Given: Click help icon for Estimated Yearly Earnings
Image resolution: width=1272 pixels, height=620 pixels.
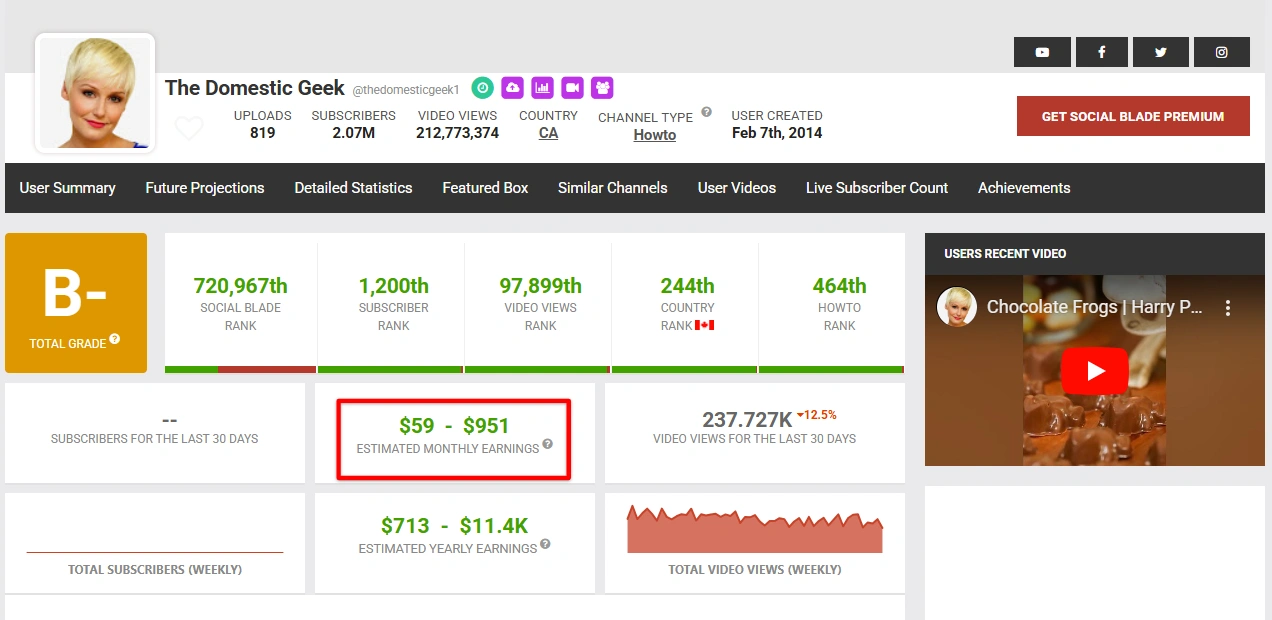Looking at the screenshot, I should pos(546,545).
